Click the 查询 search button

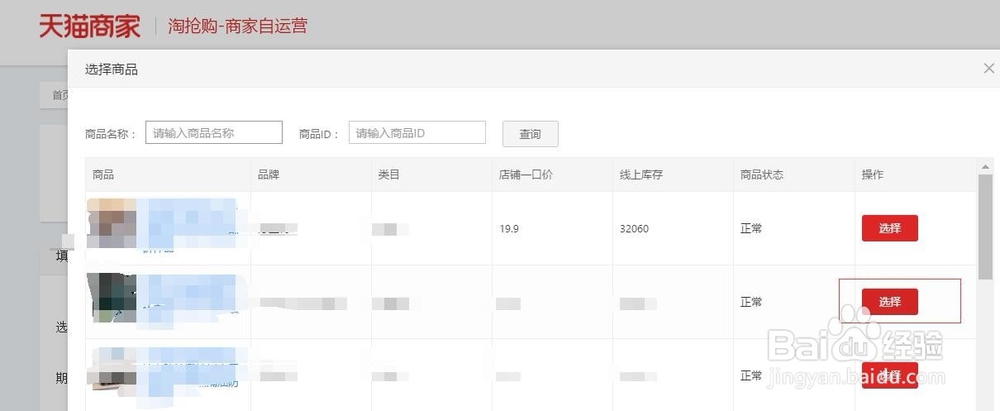click(530, 134)
